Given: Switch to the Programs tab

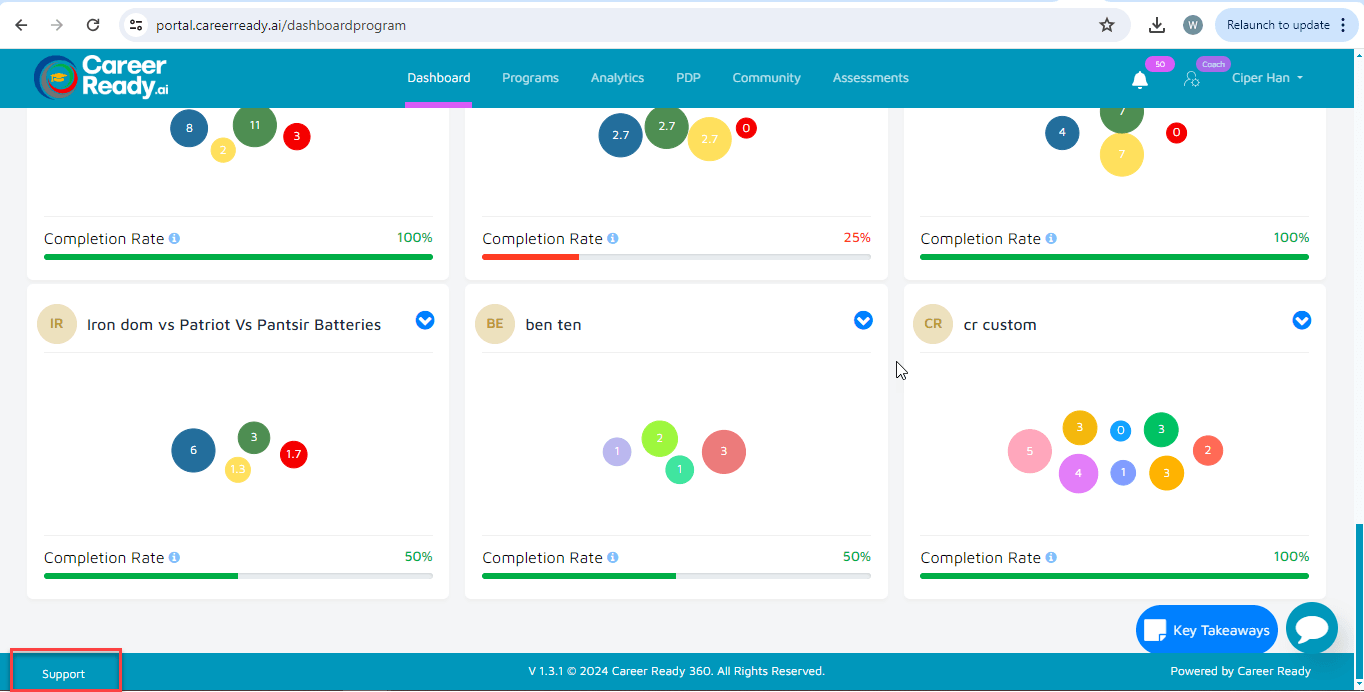Looking at the screenshot, I should click(530, 78).
